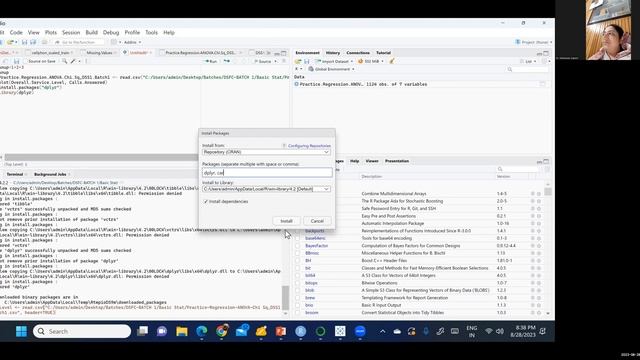Click Install in the Install Packages dialog
The image size is (640, 360).
pos(286,221)
